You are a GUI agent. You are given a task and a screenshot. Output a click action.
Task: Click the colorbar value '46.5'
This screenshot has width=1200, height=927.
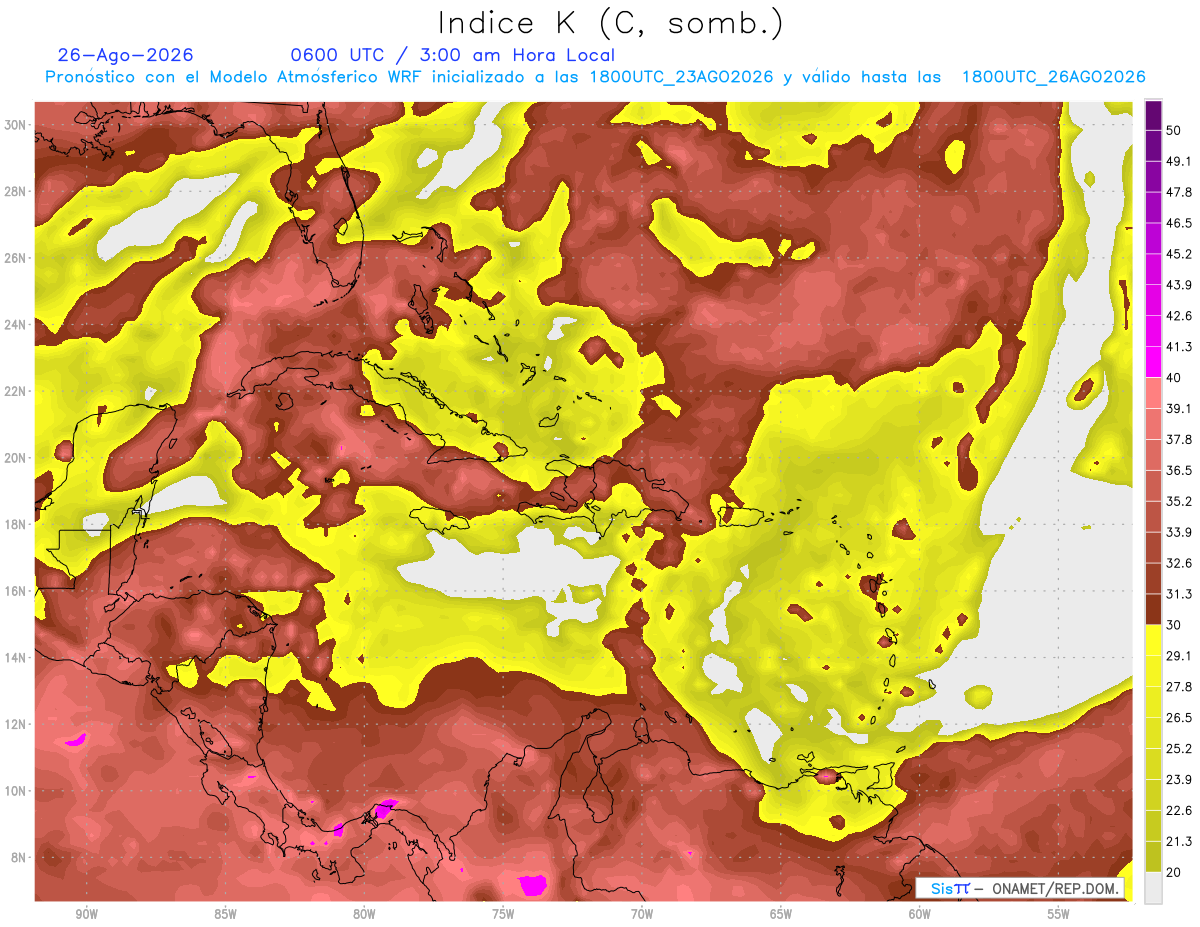click(1179, 223)
